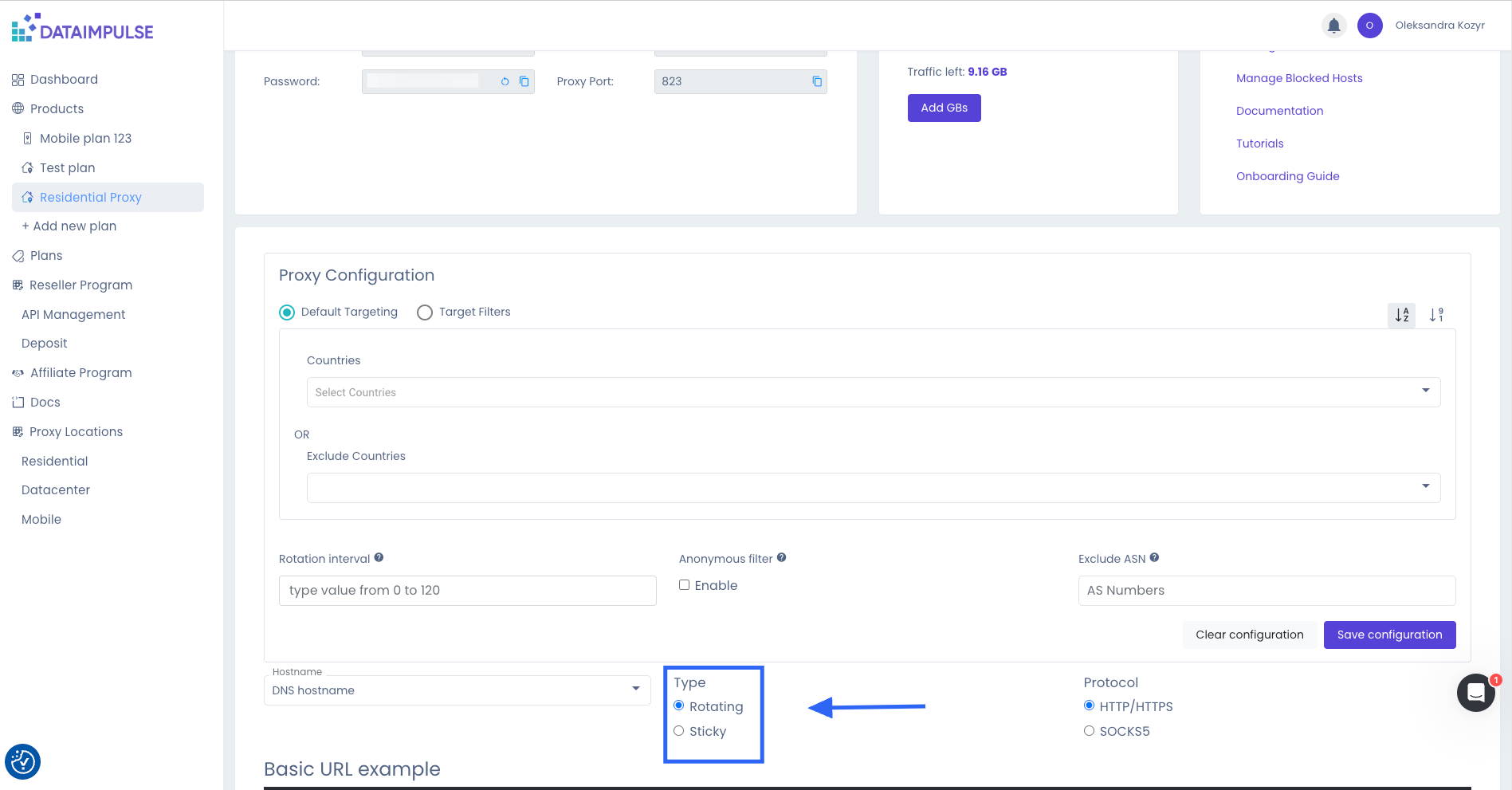1512x790 pixels.
Task: Select the Sticky type option
Action: click(679, 731)
